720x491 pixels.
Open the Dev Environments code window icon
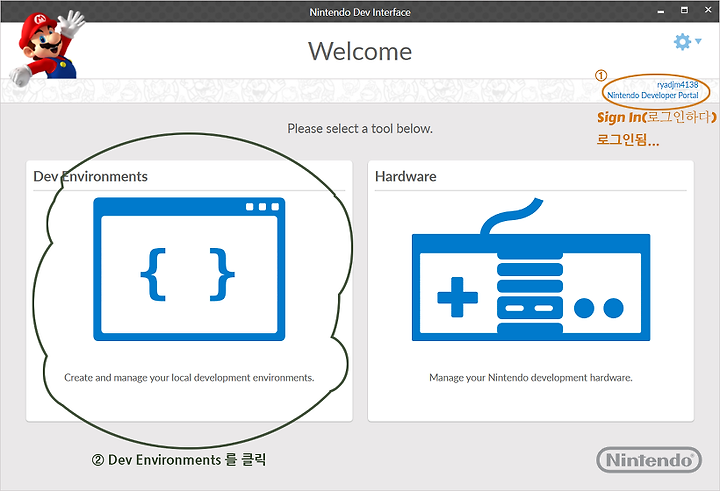click(x=189, y=269)
